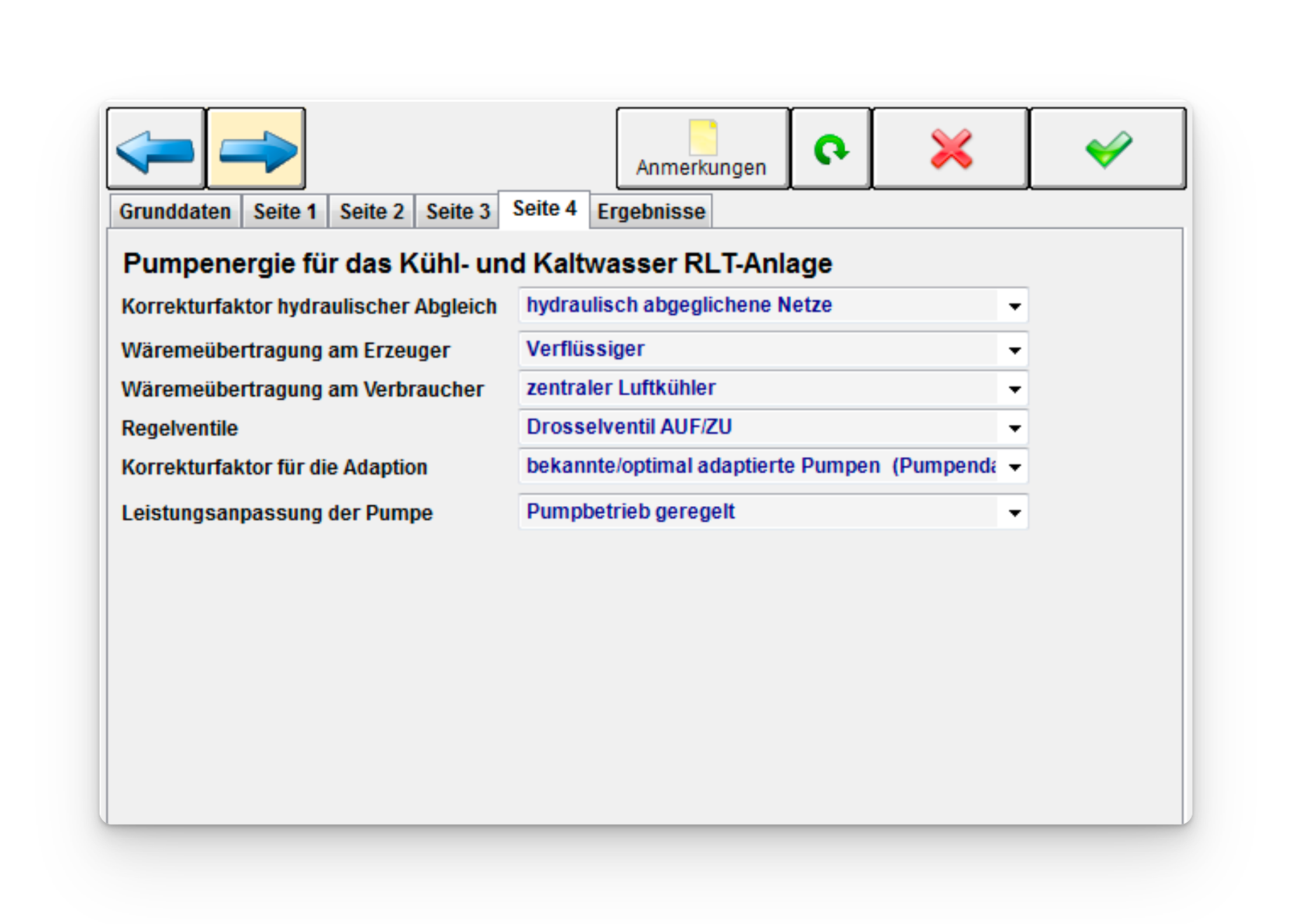Open the Verflüssiger dropdown arrow
The image size is (1292, 924).
[x=1014, y=351]
